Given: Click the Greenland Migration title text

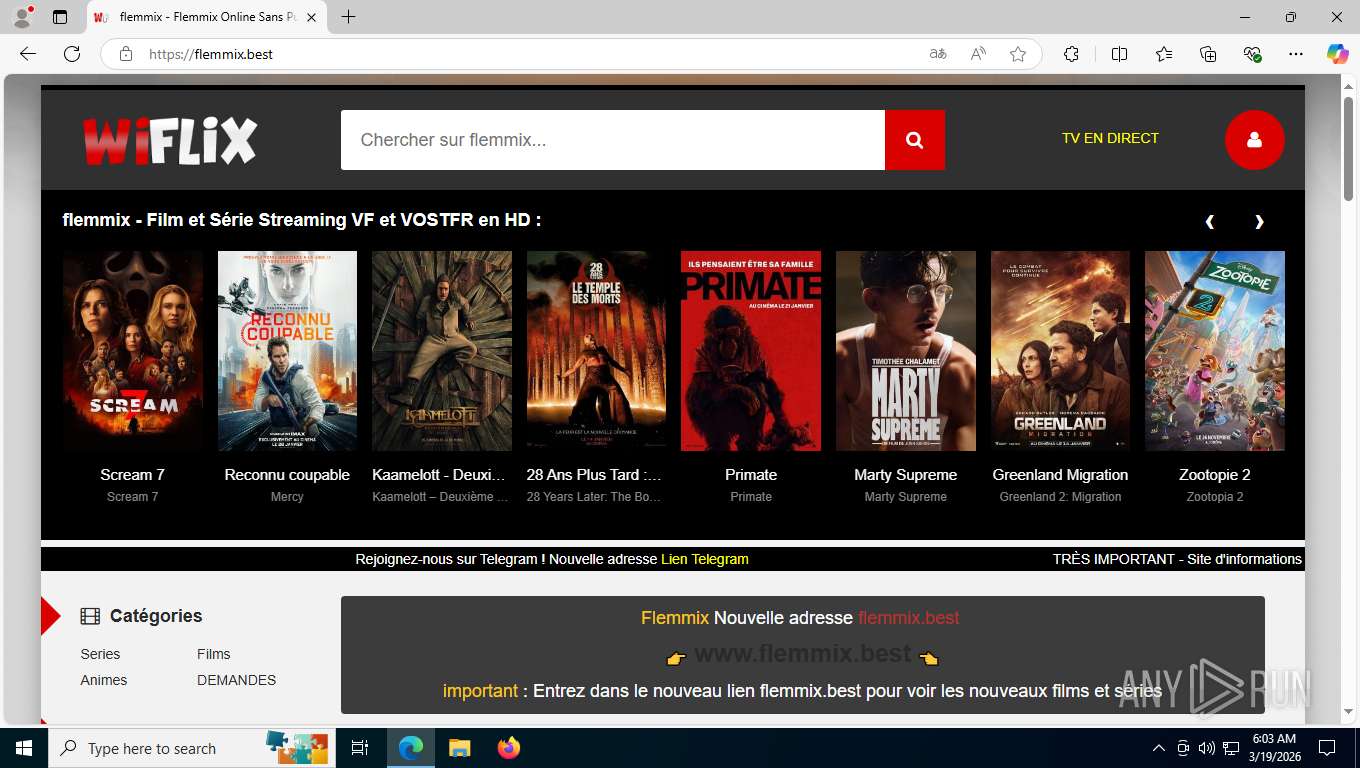Looking at the screenshot, I should (1060, 475).
